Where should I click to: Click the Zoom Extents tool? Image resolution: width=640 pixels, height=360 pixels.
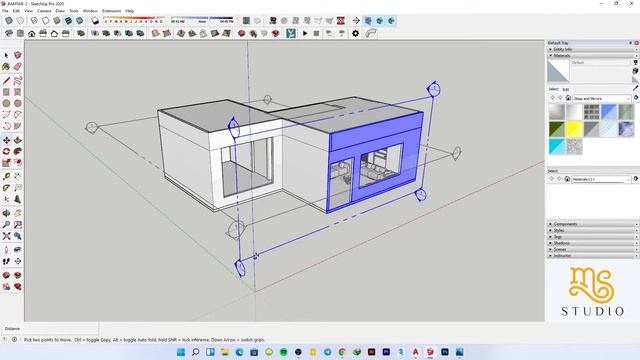pyautogui.click(x=6, y=236)
